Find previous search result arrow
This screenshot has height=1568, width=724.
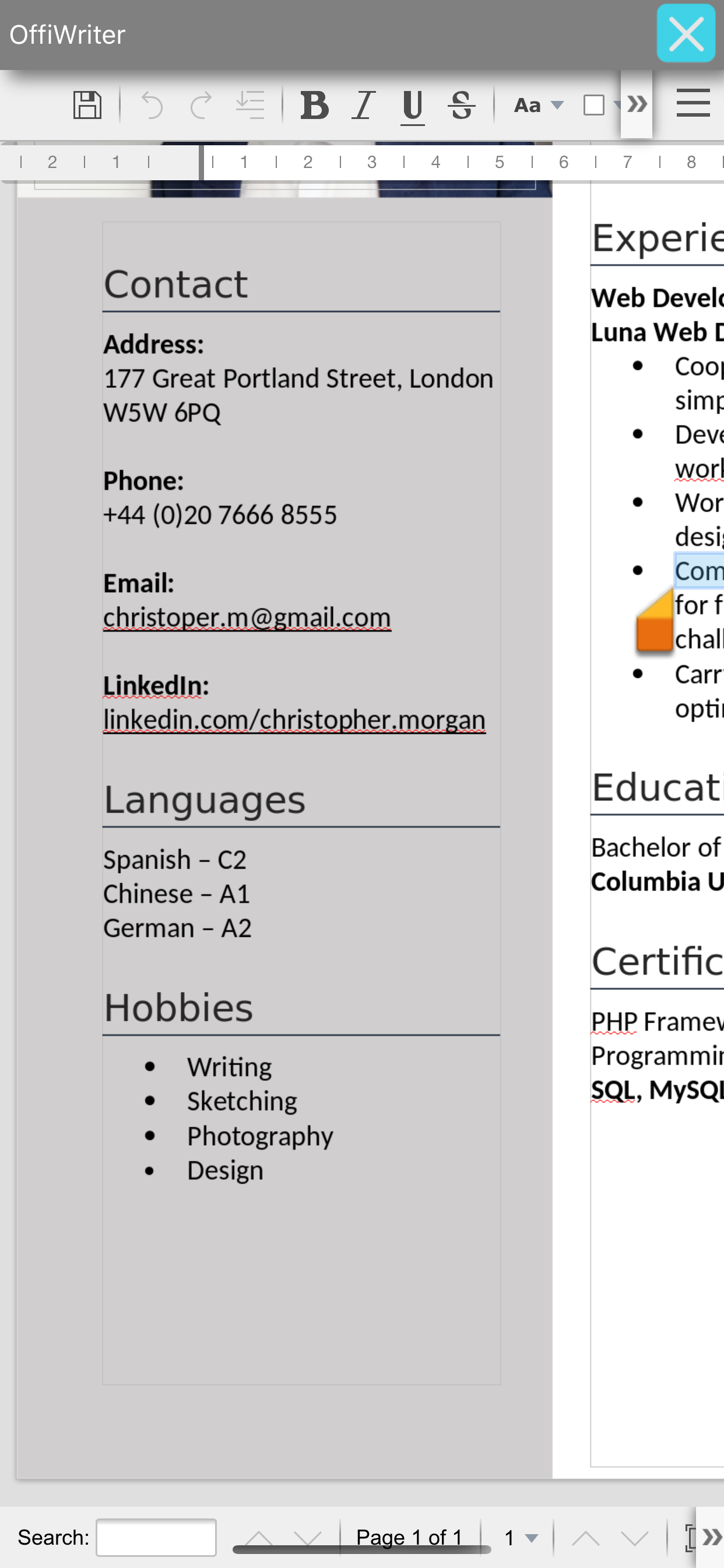point(259,1538)
